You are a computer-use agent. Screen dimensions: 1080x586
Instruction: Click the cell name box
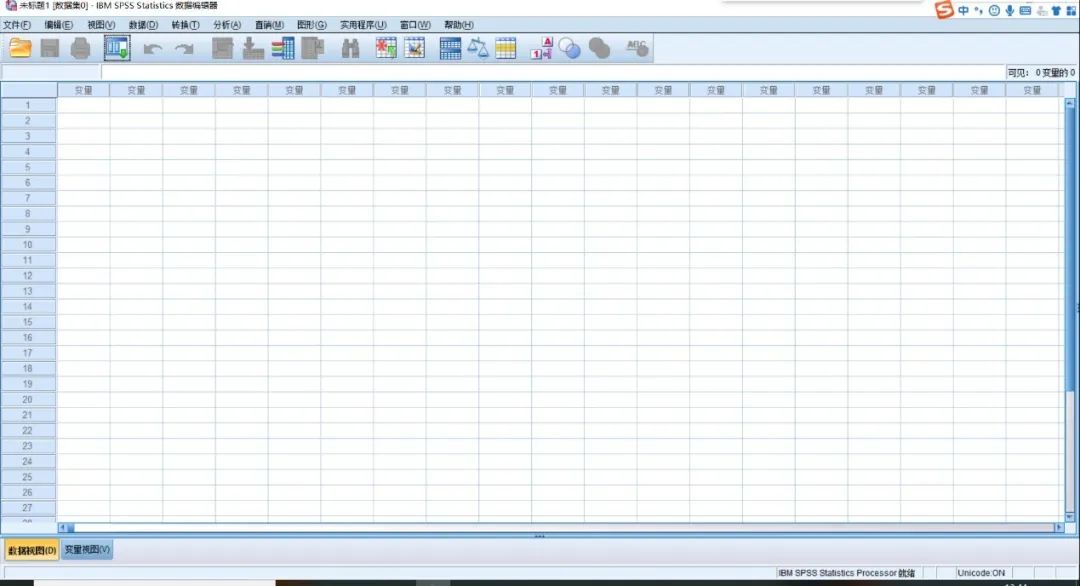coord(51,72)
